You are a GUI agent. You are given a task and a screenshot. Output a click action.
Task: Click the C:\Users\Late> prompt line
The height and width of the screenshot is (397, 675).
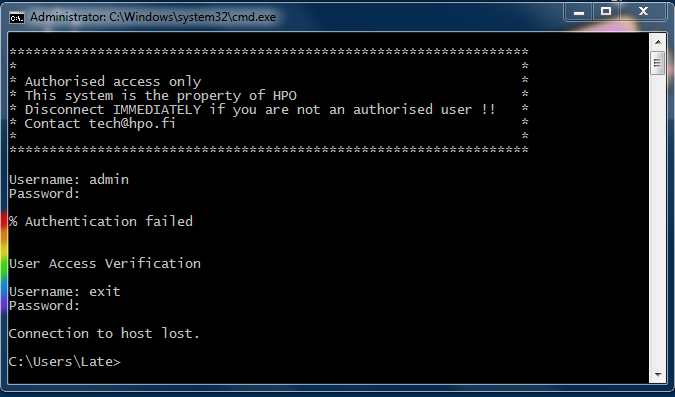[65, 362]
